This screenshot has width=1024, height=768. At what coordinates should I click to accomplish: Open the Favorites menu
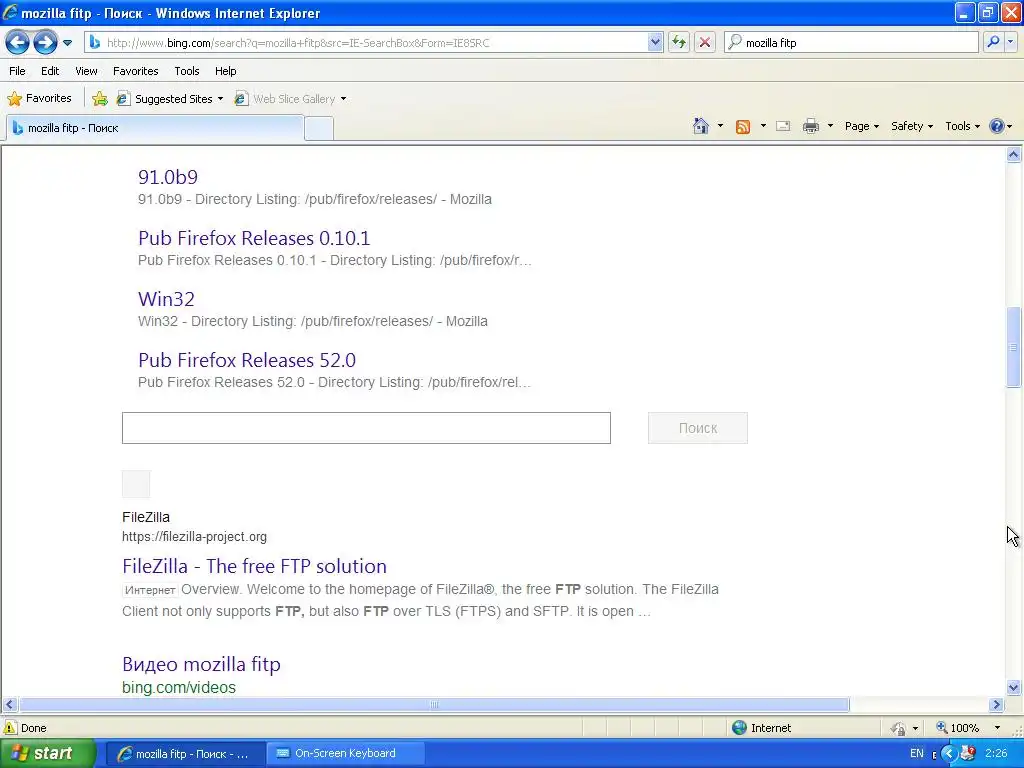click(135, 71)
